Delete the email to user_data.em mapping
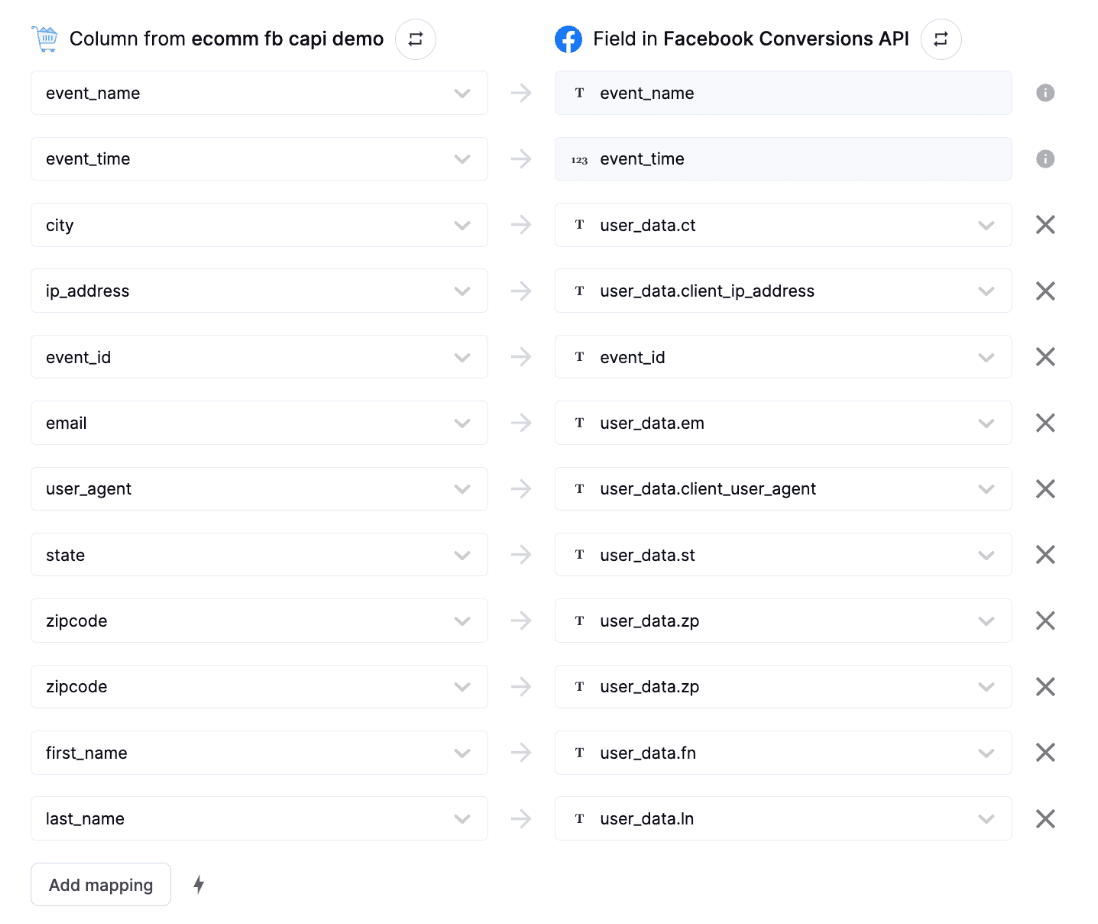Image resolution: width=1098 pixels, height=924 pixels. pyautogui.click(x=1045, y=423)
